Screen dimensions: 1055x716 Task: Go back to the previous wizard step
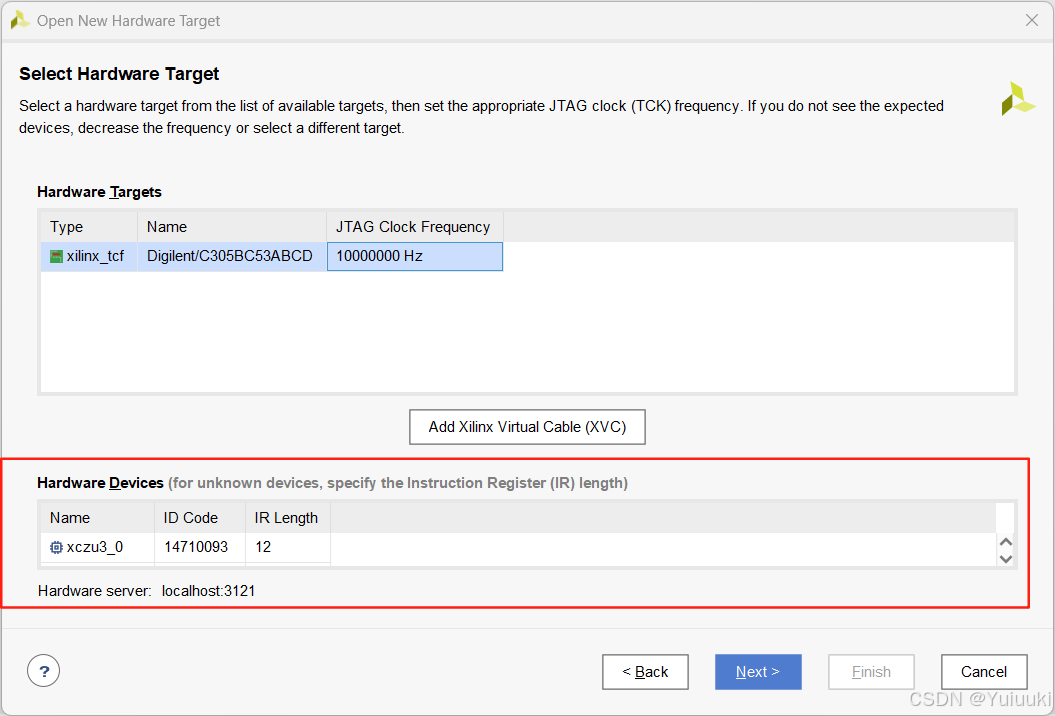pos(645,671)
